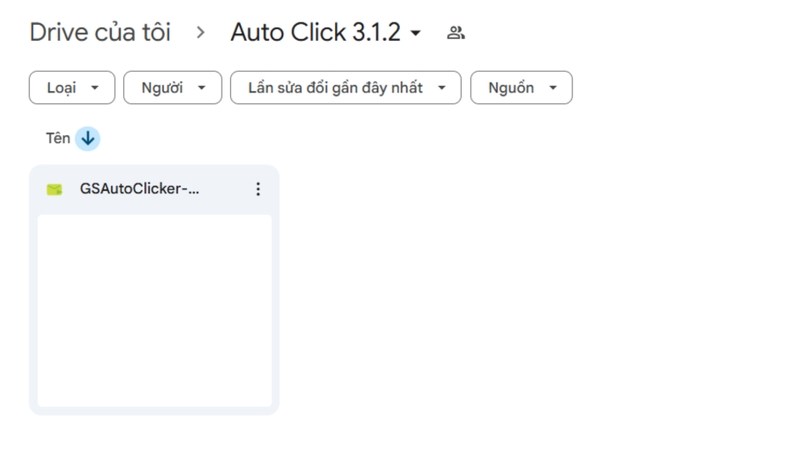Screen dimensions: 800x450
Task: Click the arrow in Lần sửa đổi gần đây nhất
Action: point(442,88)
